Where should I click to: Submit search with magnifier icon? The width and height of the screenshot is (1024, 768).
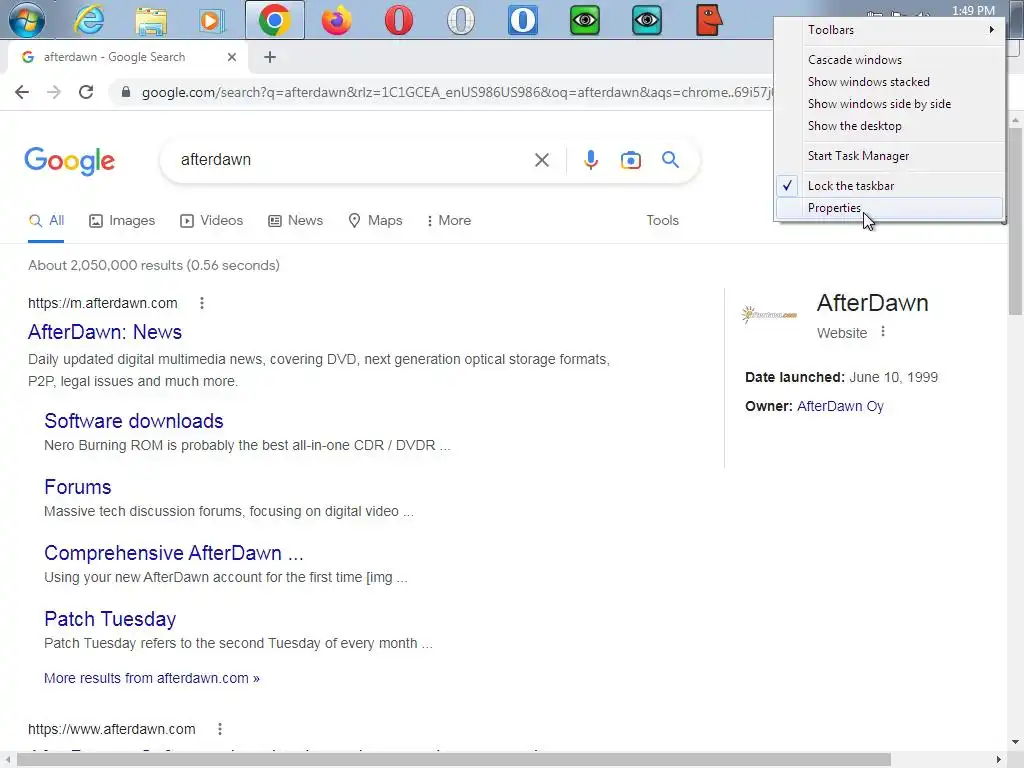coord(670,159)
